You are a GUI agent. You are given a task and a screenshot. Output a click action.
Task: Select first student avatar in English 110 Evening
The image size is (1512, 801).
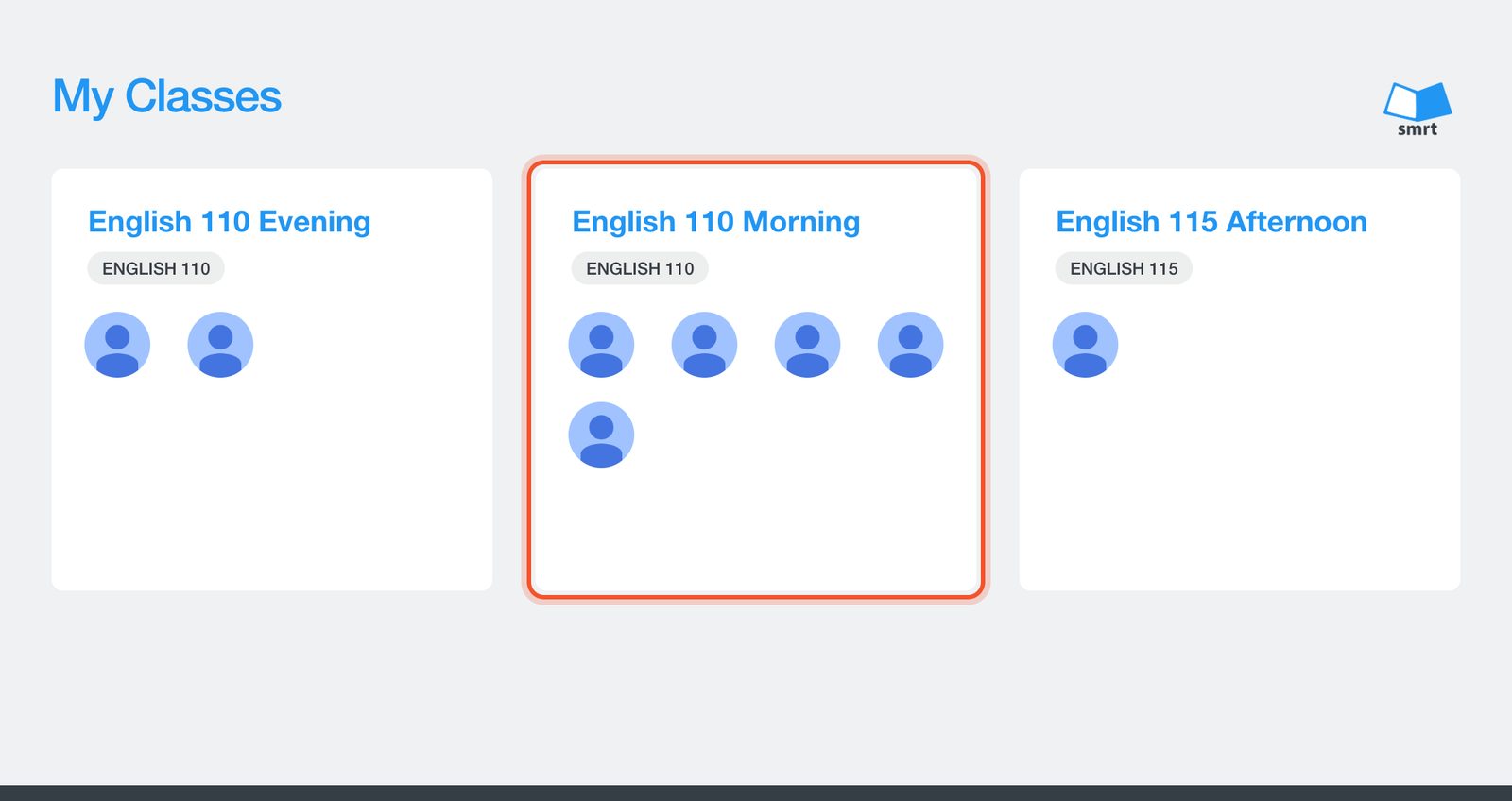117,345
